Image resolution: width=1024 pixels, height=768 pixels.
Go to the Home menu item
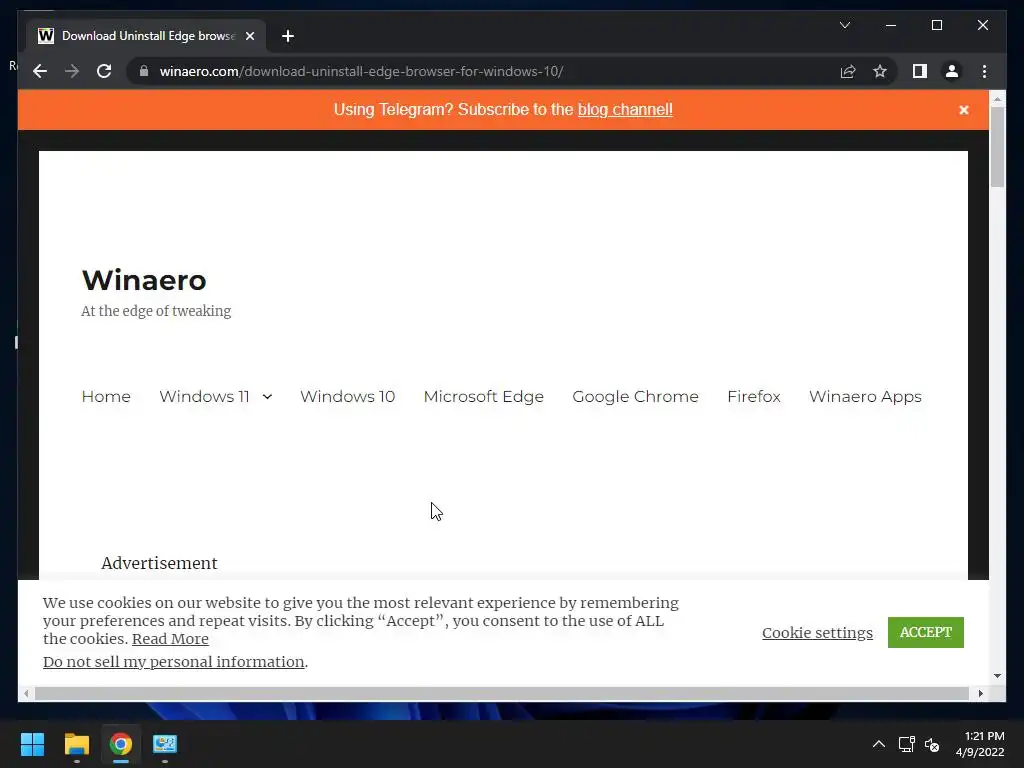106,396
